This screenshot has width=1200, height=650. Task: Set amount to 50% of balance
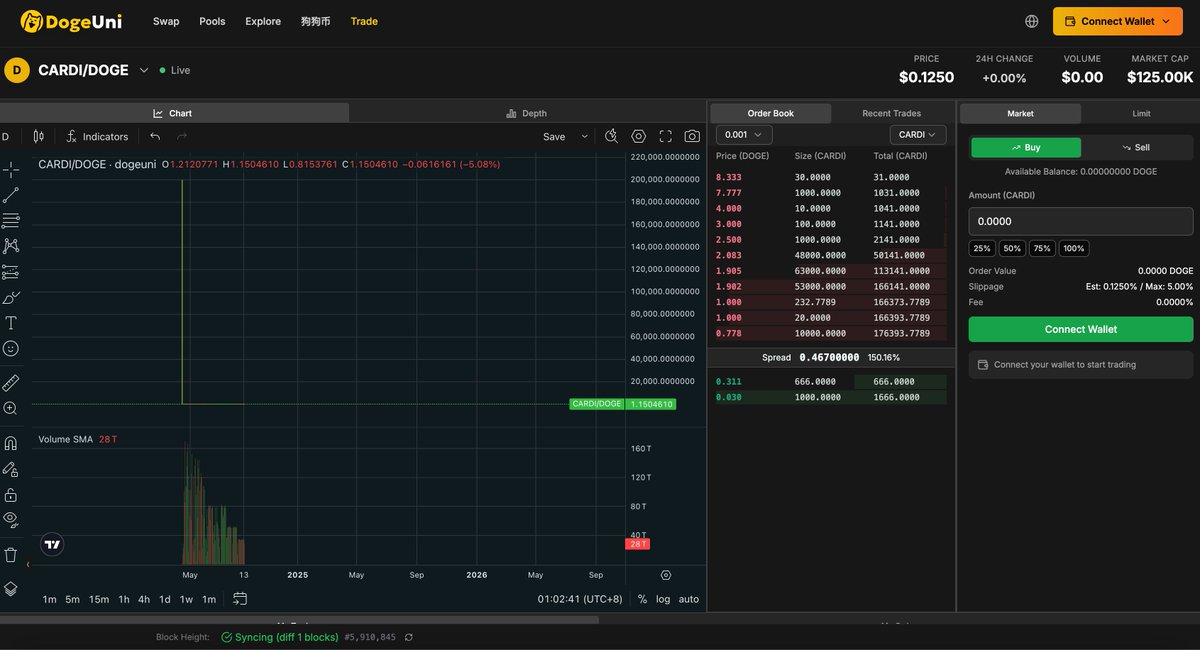tap(1012, 248)
